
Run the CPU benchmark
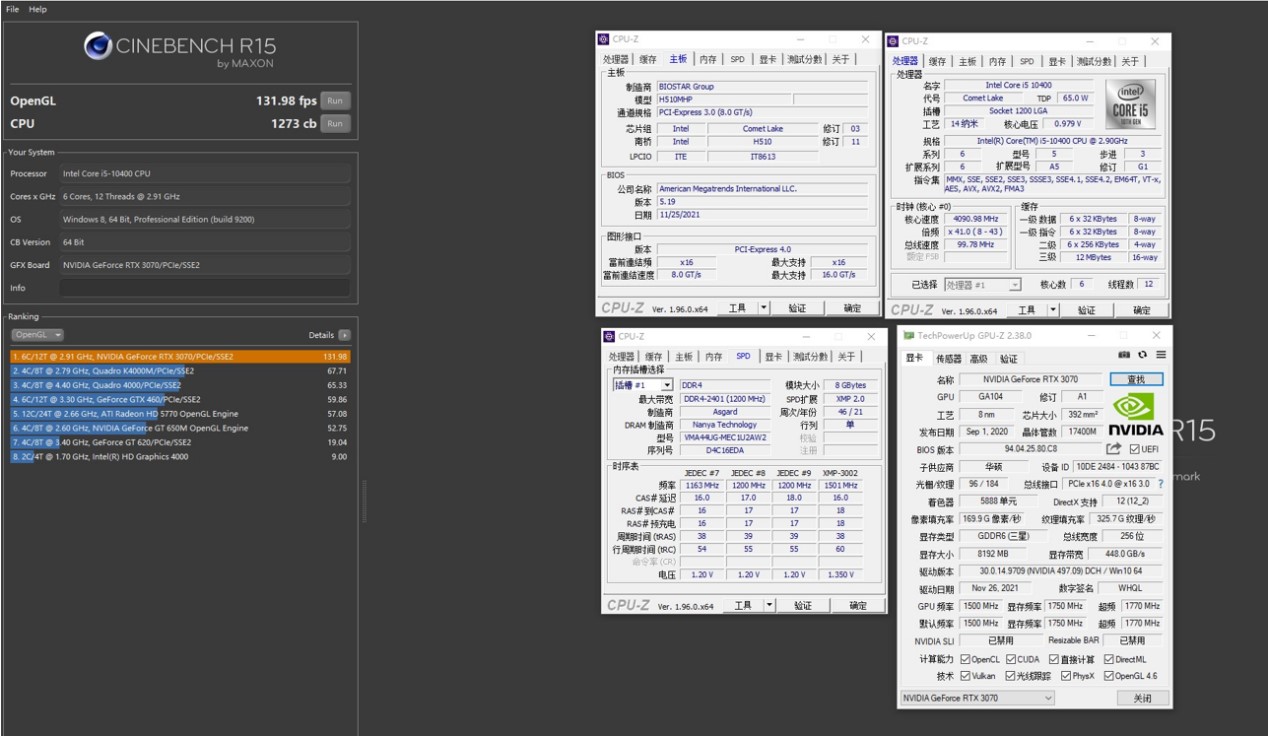coord(335,123)
